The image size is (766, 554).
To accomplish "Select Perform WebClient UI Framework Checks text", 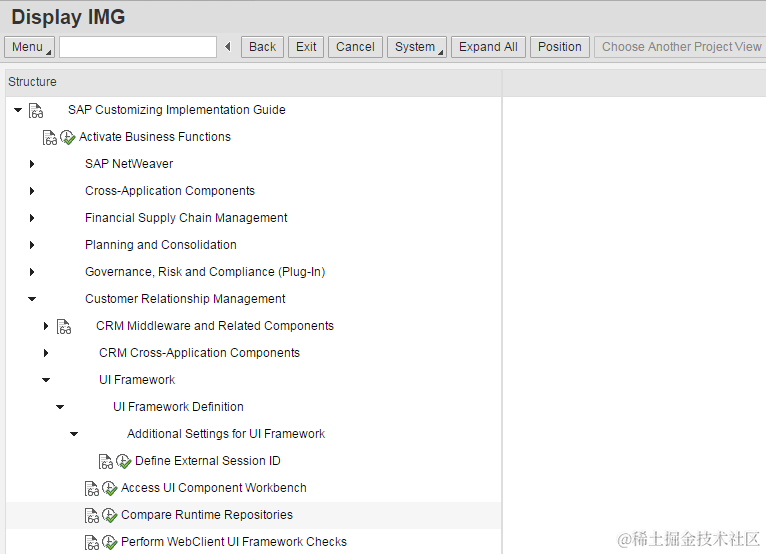I will click(x=234, y=542).
